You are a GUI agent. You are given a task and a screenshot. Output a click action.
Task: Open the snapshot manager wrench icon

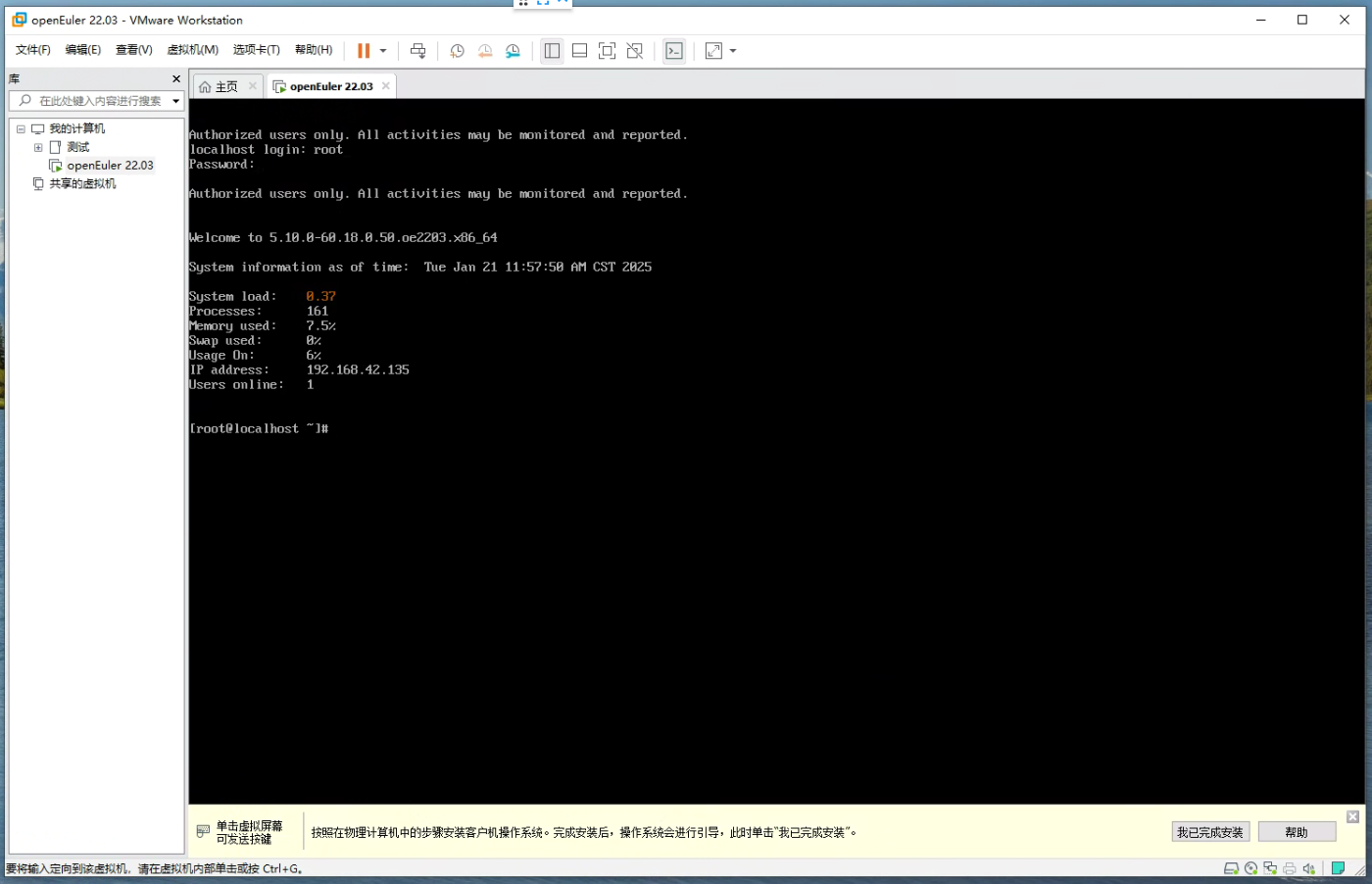click(513, 51)
